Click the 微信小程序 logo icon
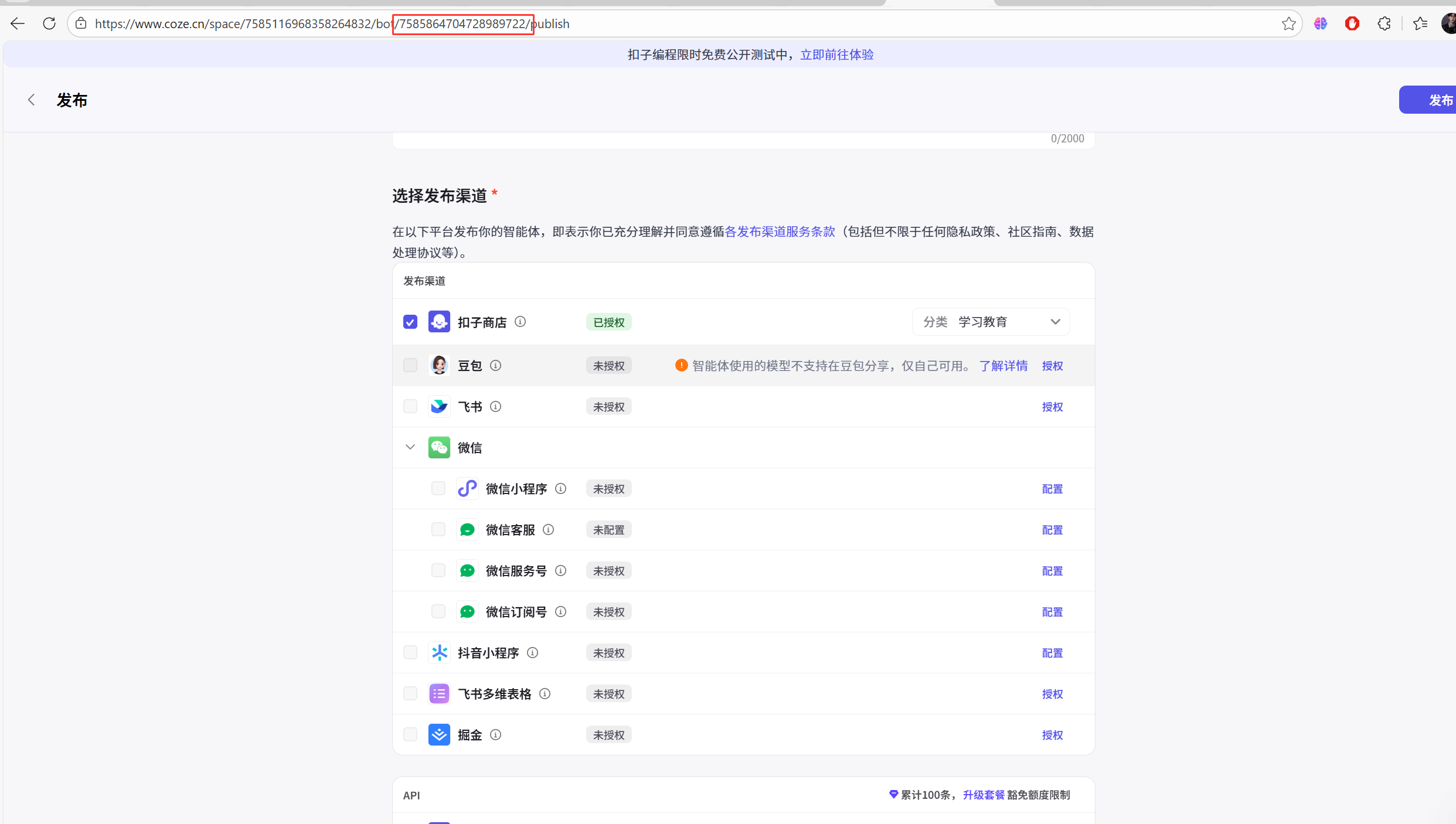This screenshot has width=1456, height=824. [467, 488]
